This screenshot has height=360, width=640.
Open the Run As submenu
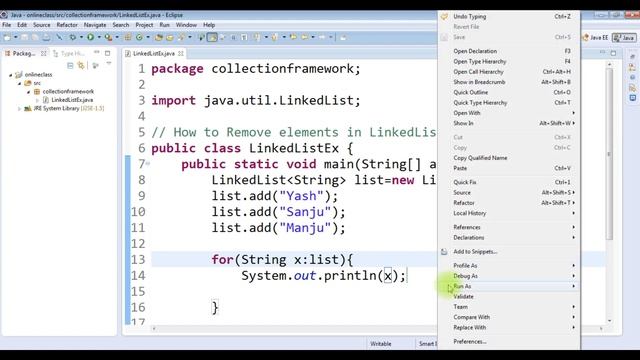[508, 287]
